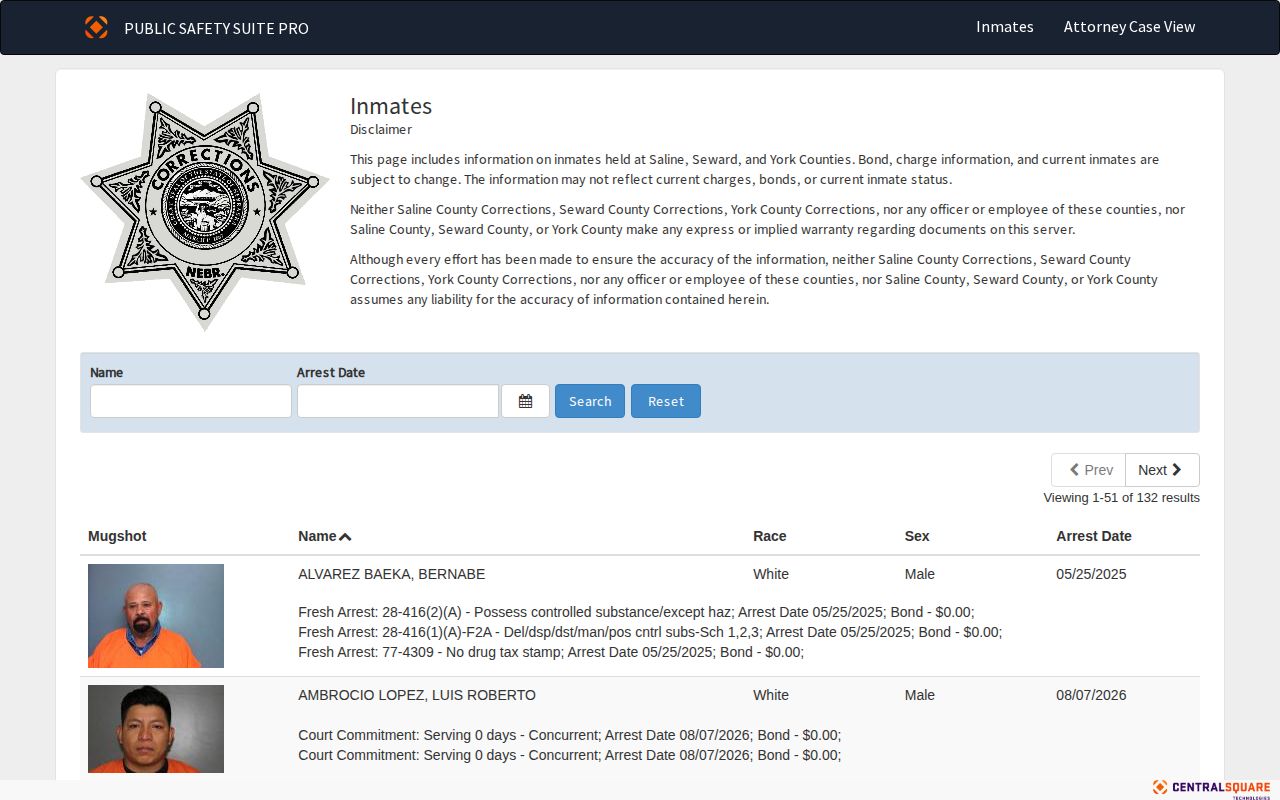Focus the Arrest Date input field
Viewport: 1280px width, 800px height.
[x=398, y=401]
